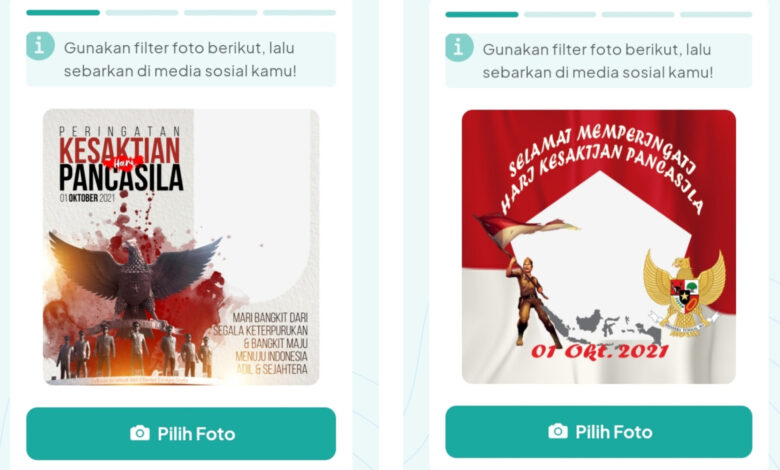The width and height of the screenshot is (780, 470).
Task: Open the Kesaktian Pancasila eagle statue frame
Action: (181, 247)
